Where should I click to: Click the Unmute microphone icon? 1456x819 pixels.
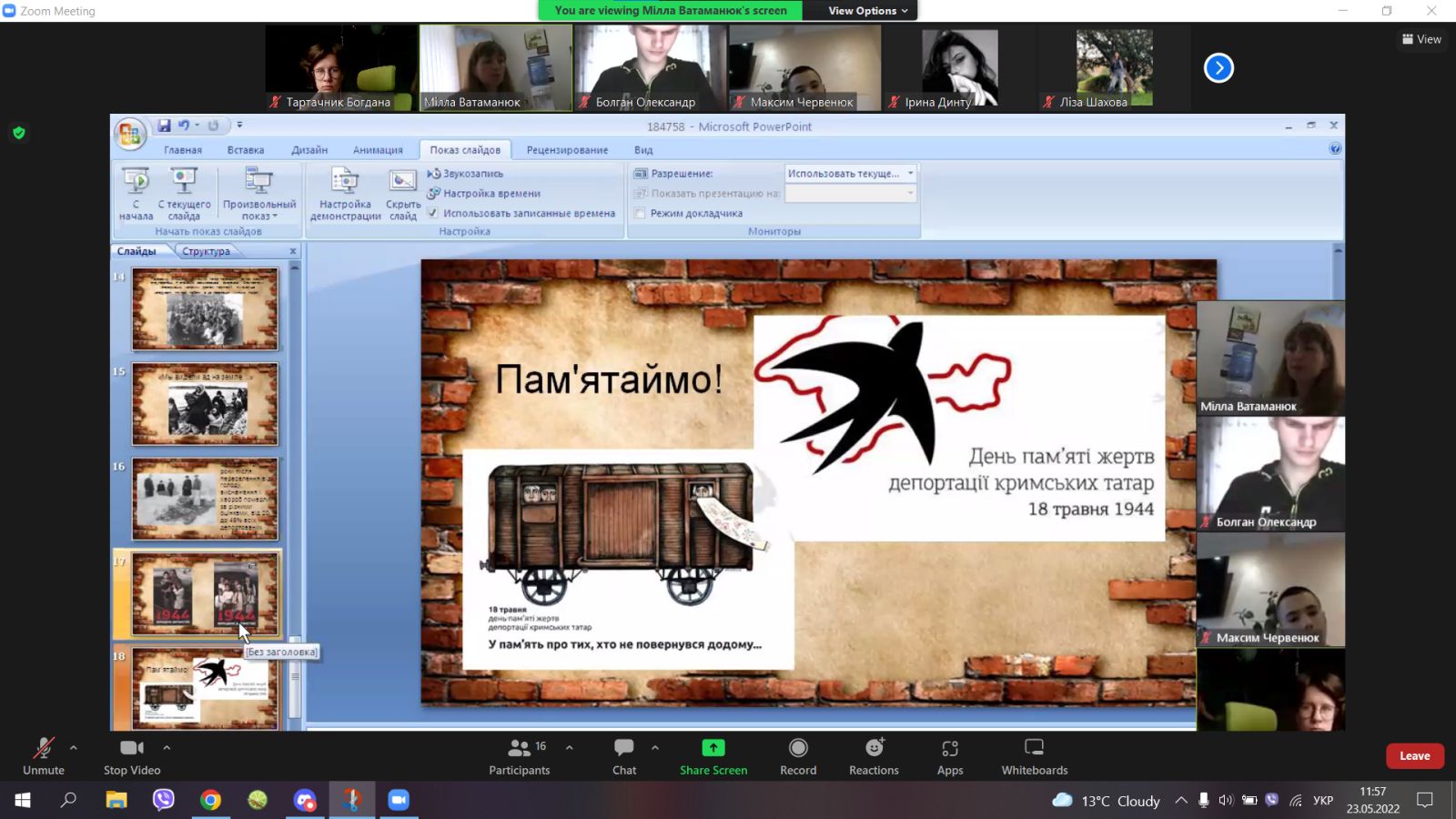pos(44,748)
